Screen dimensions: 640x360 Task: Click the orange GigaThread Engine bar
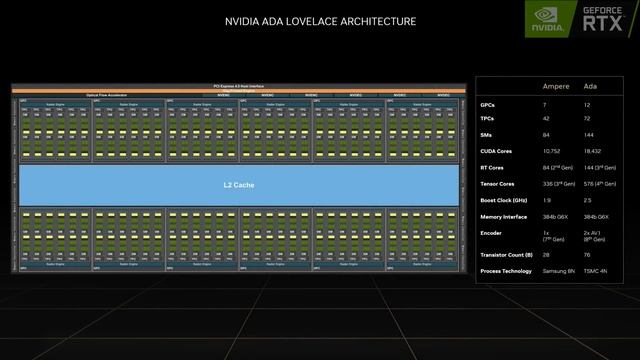(239, 91)
